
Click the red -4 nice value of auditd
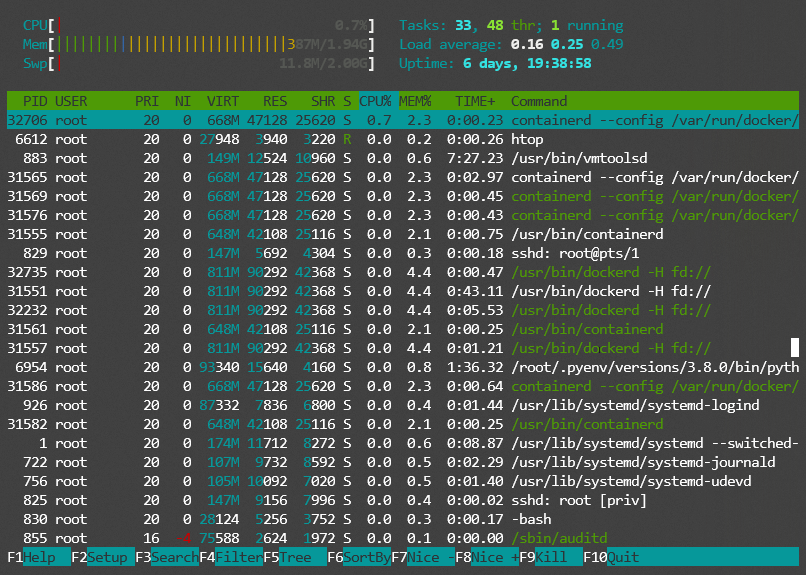pyautogui.click(x=183, y=539)
